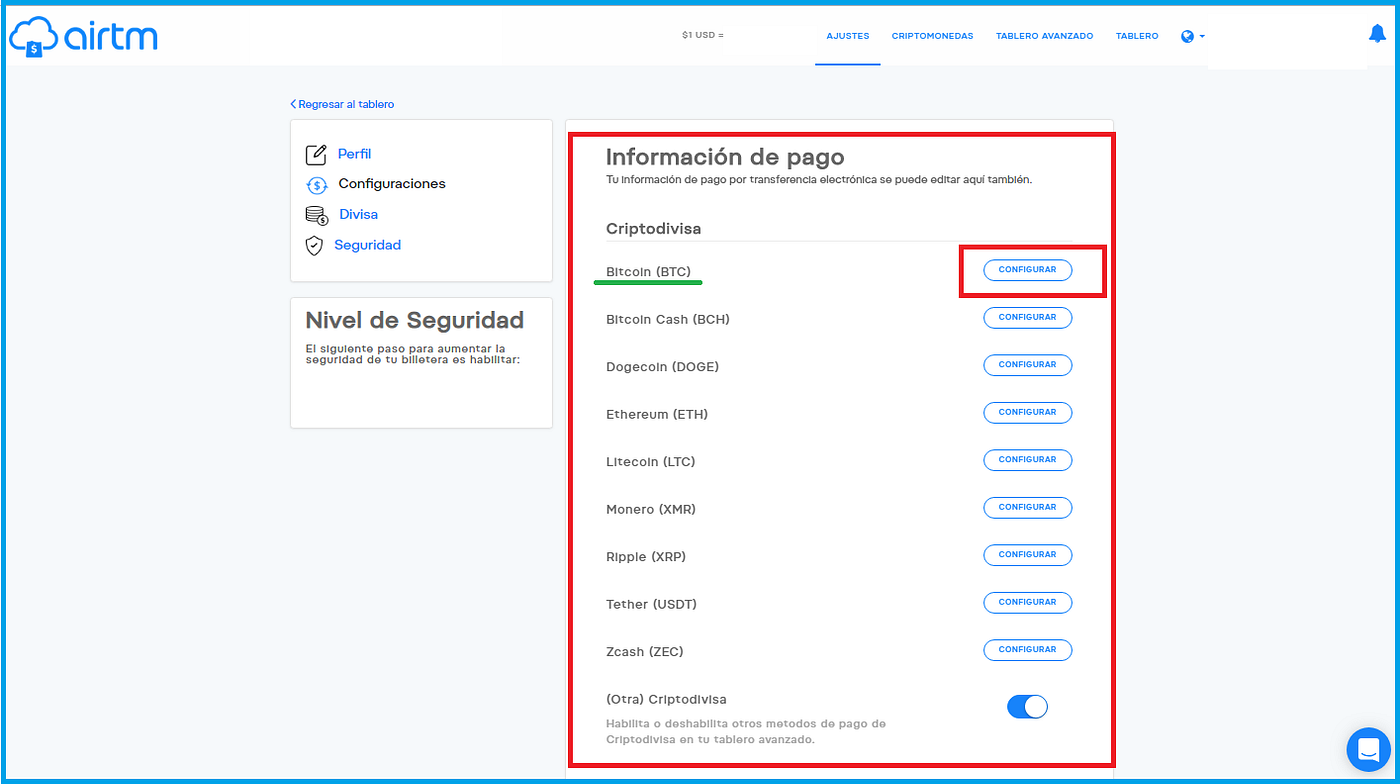
Task: Click the Seguridad shield icon
Action: [314, 245]
